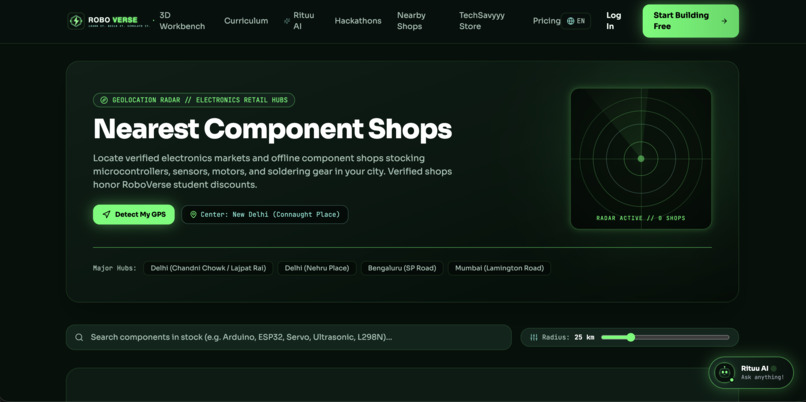
Task: Click the sliders icon next to Radius
Action: click(534, 338)
